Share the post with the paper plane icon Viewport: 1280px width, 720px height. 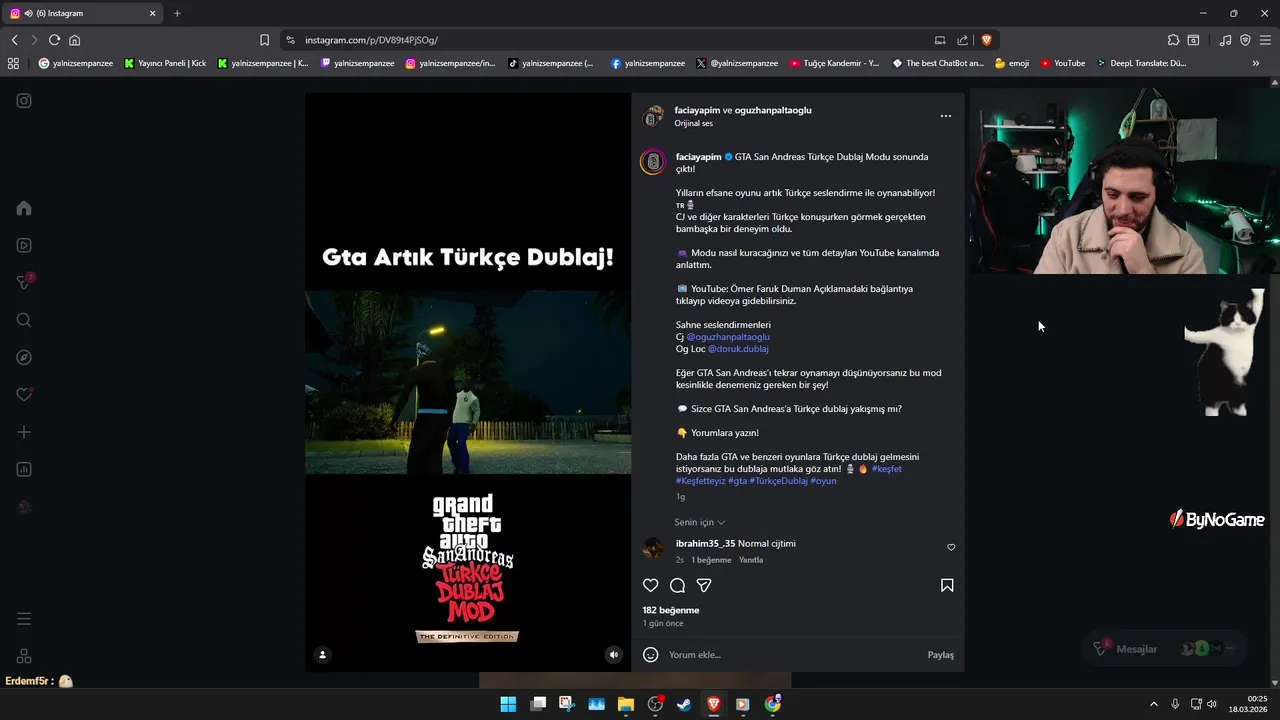click(704, 585)
